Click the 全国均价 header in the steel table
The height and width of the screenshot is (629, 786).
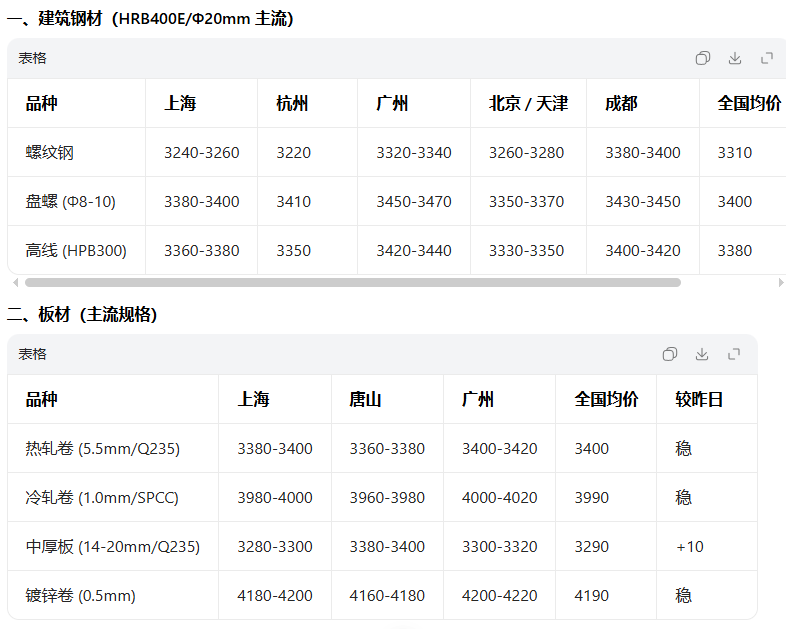pos(749,103)
